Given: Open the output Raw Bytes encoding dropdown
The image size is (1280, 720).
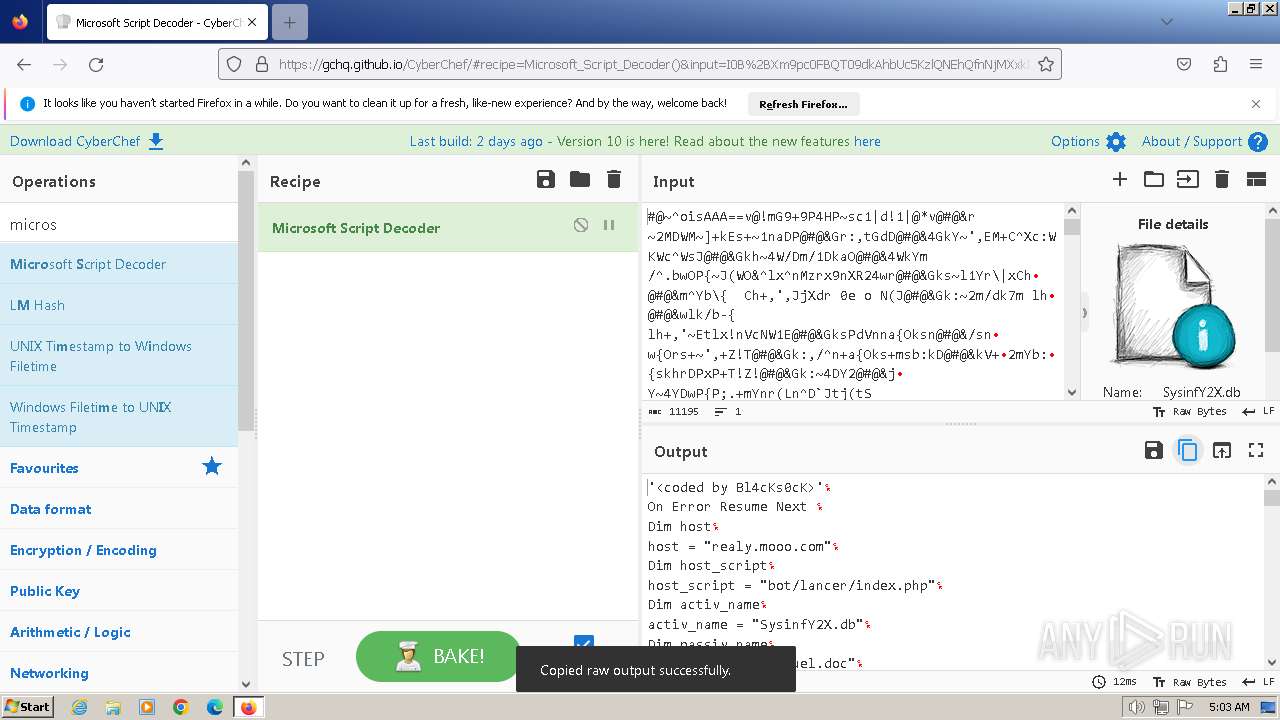Looking at the screenshot, I should click(x=1189, y=682).
